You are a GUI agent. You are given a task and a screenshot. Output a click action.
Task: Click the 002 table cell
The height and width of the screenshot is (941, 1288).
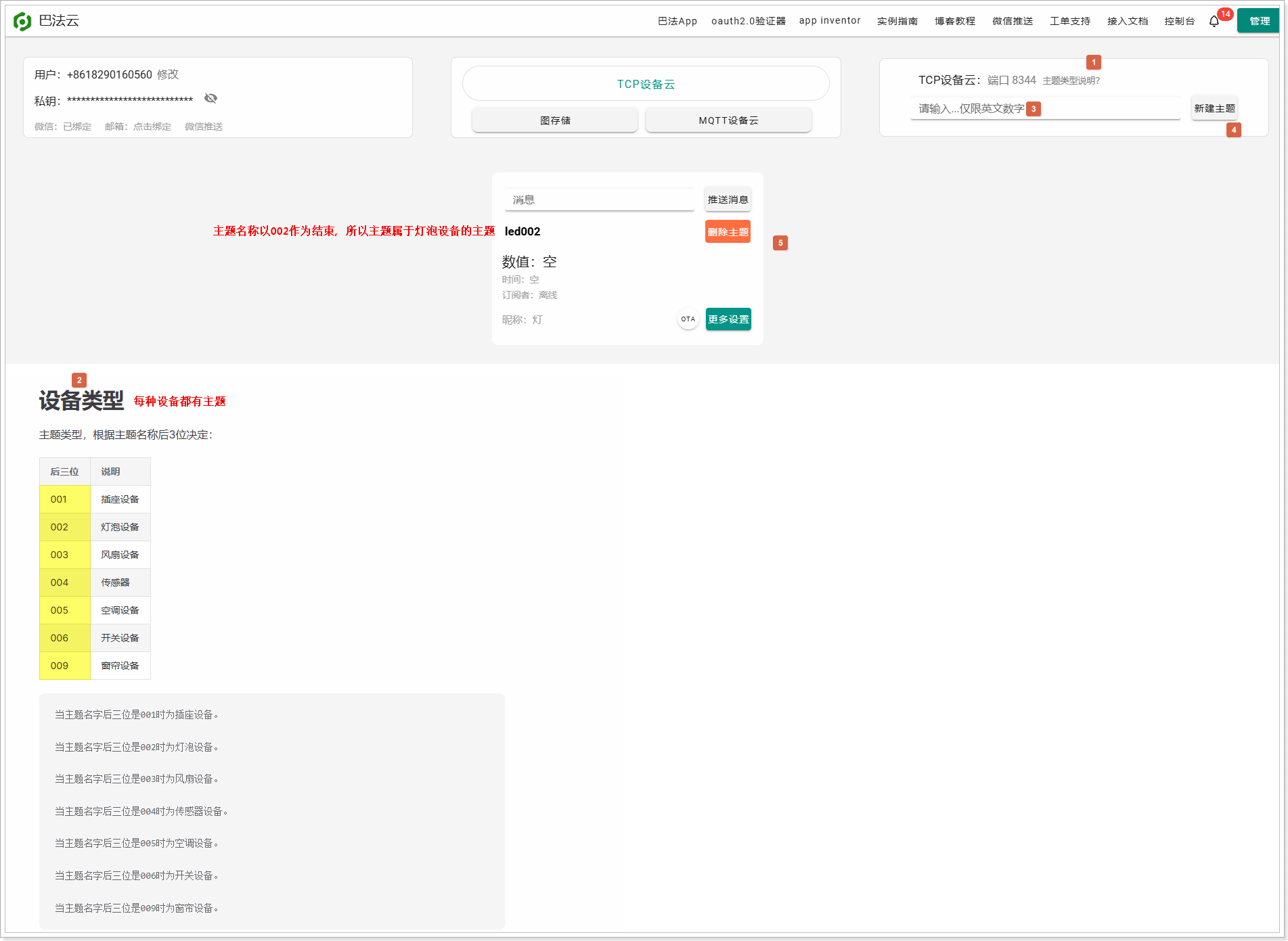point(65,527)
